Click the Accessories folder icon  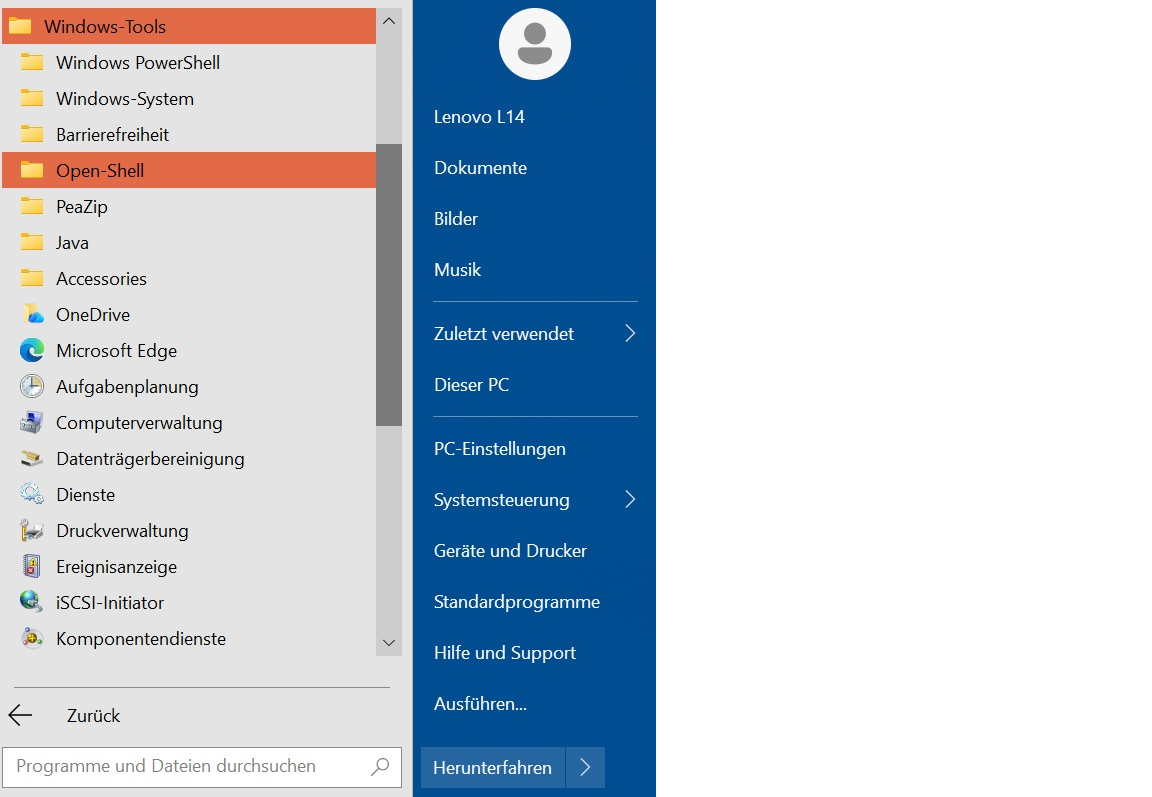point(32,278)
